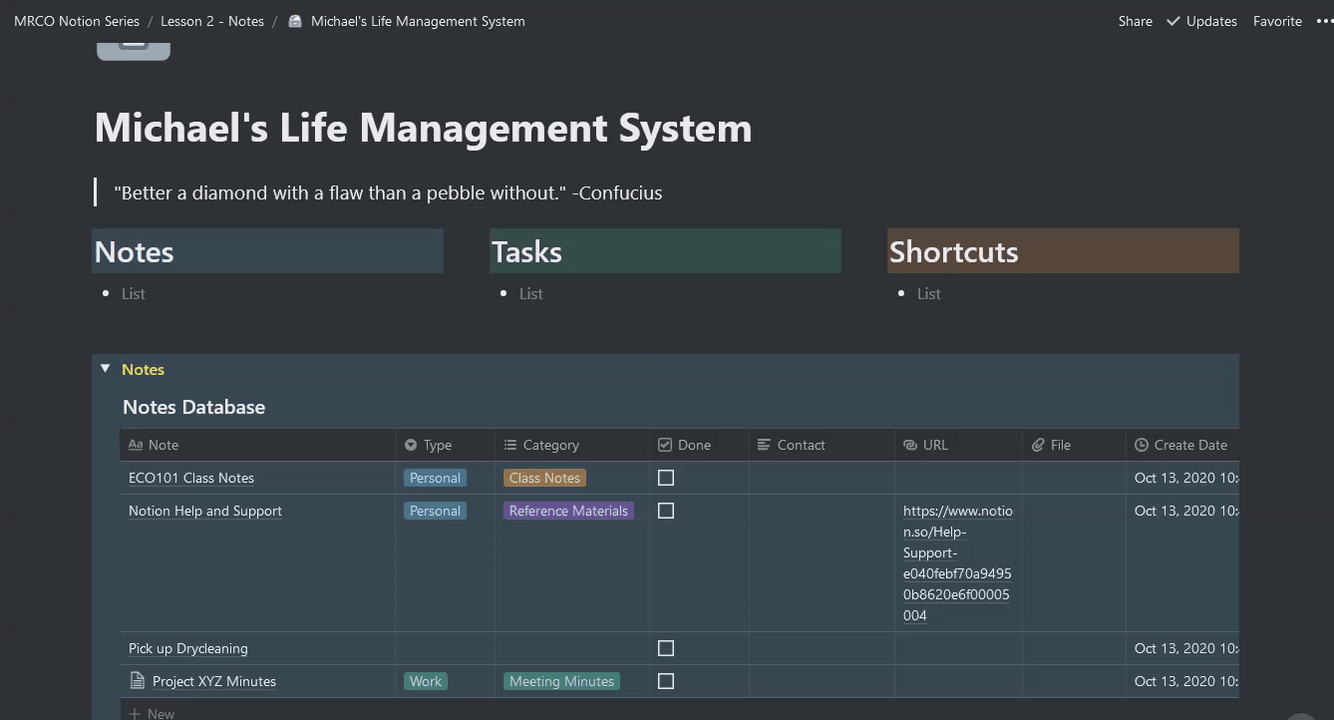
Task: Check Done for ECO101 Class Notes
Action: pos(666,478)
